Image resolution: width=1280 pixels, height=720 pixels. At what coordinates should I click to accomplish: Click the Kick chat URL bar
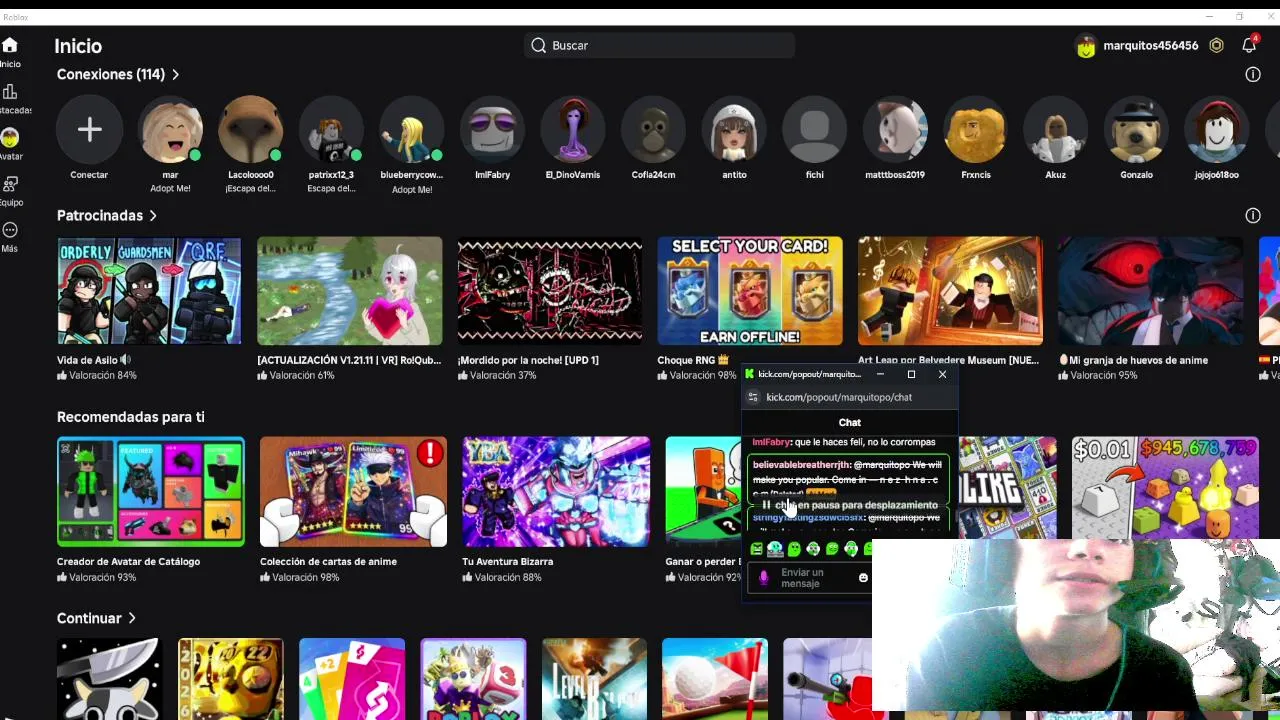(850, 397)
